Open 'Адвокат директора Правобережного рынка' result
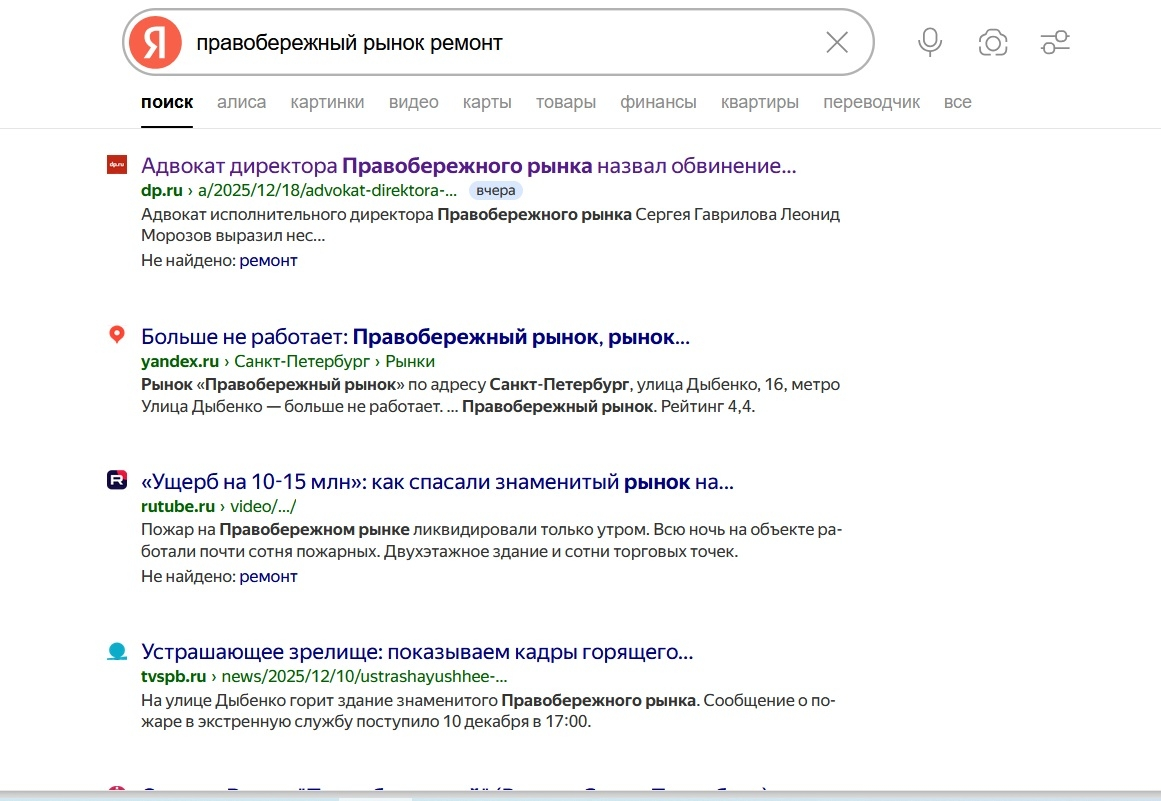Image resolution: width=1161 pixels, height=801 pixels. [469, 166]
